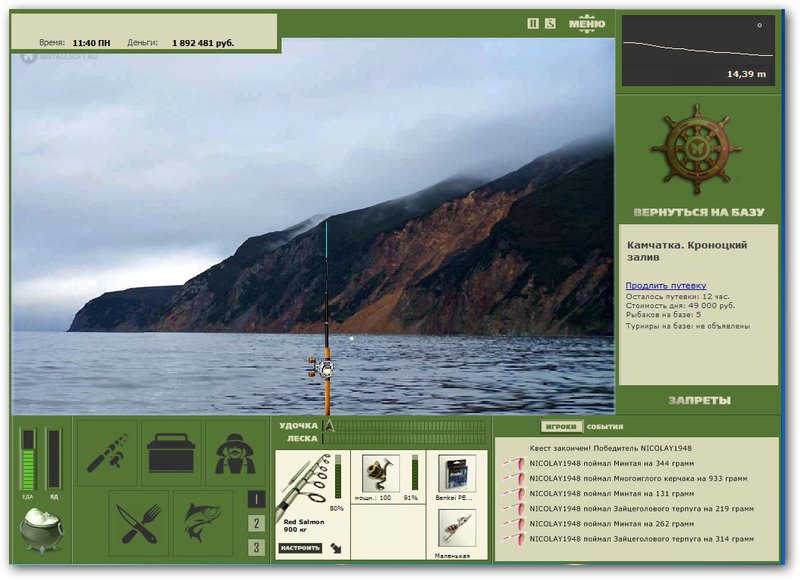Viewport: 800px width, 580px height.
Task: Click 'Турниры на базе: не объявлены' text
Action: pos(688,325)
